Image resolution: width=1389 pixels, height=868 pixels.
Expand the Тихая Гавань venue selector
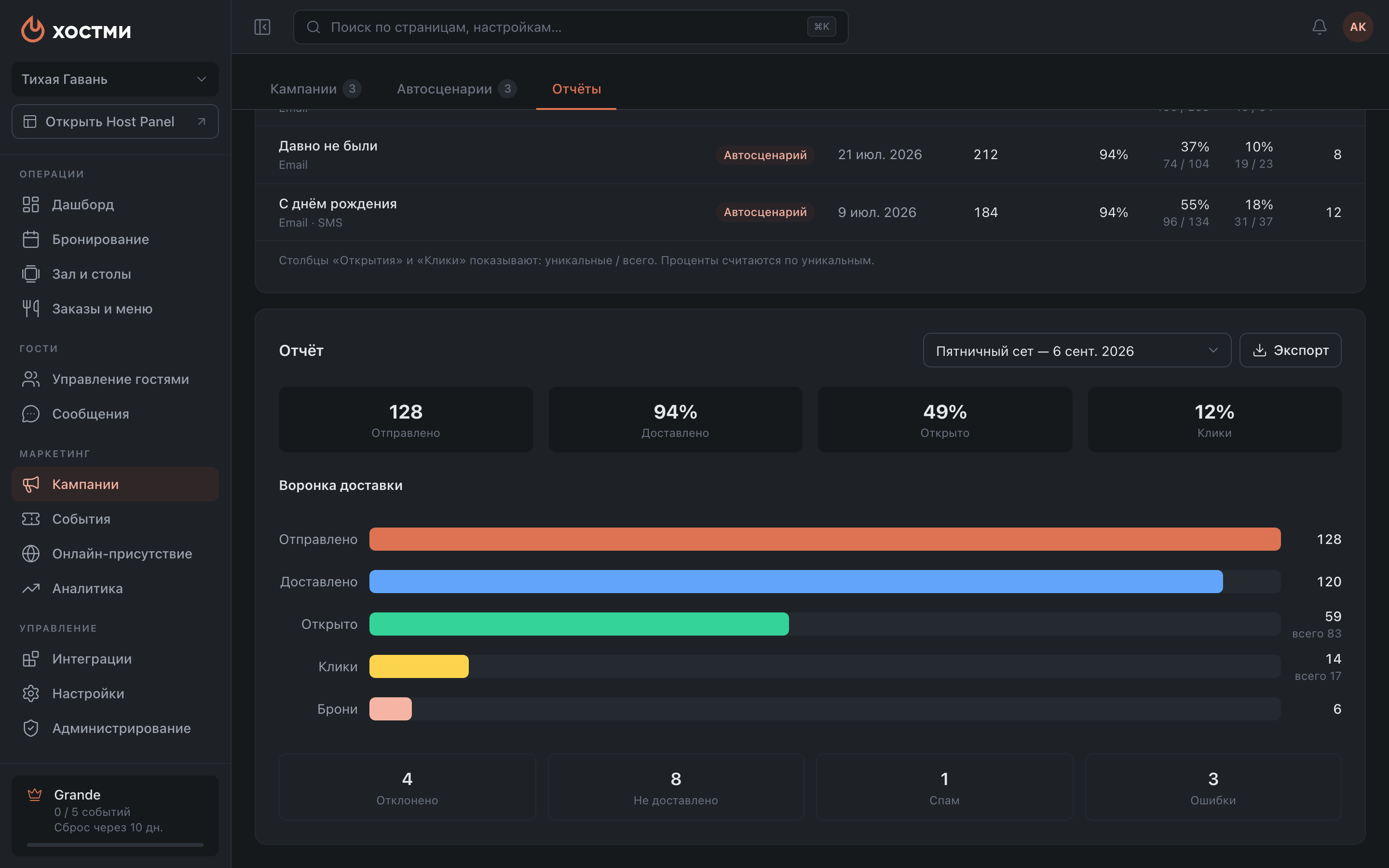[115, 79]
